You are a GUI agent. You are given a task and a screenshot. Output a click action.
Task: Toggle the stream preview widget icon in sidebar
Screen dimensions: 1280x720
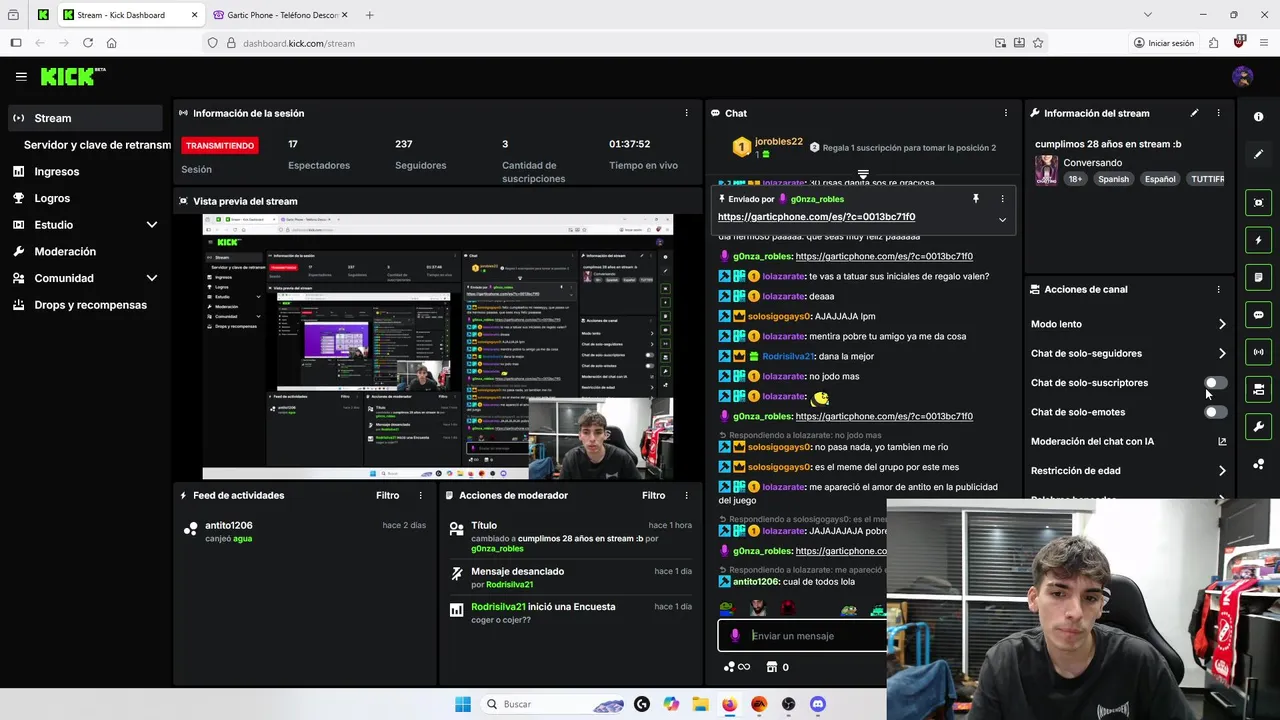[1258, 202]
